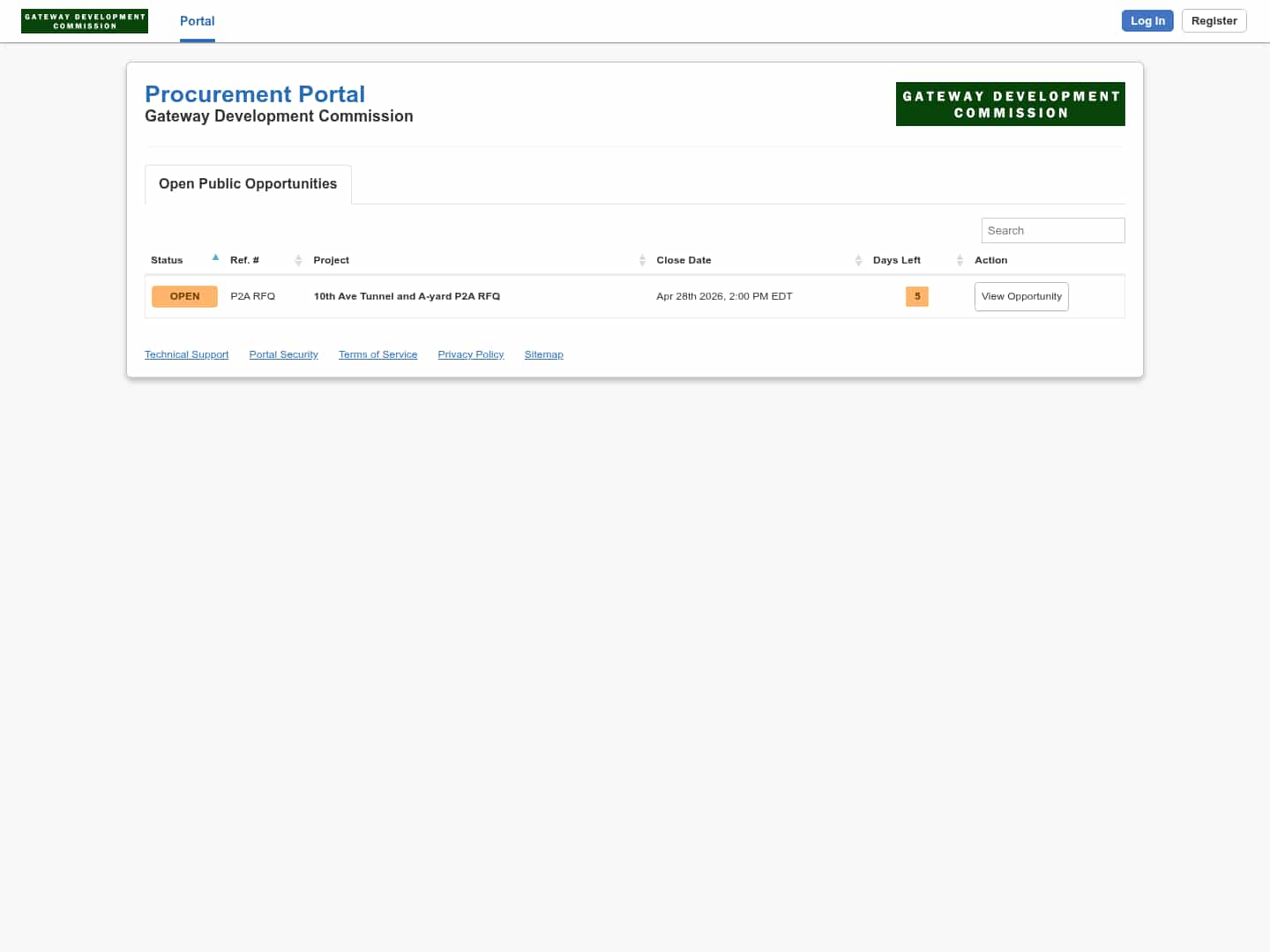Click the sort arrow beside Status column

tap(215, 257)
